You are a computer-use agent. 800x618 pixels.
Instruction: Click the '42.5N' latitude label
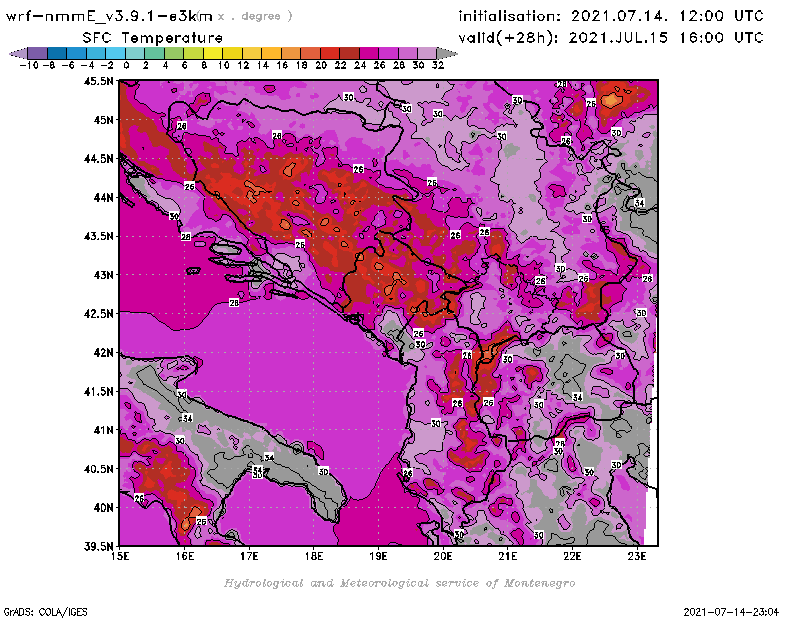pos(99,313)
